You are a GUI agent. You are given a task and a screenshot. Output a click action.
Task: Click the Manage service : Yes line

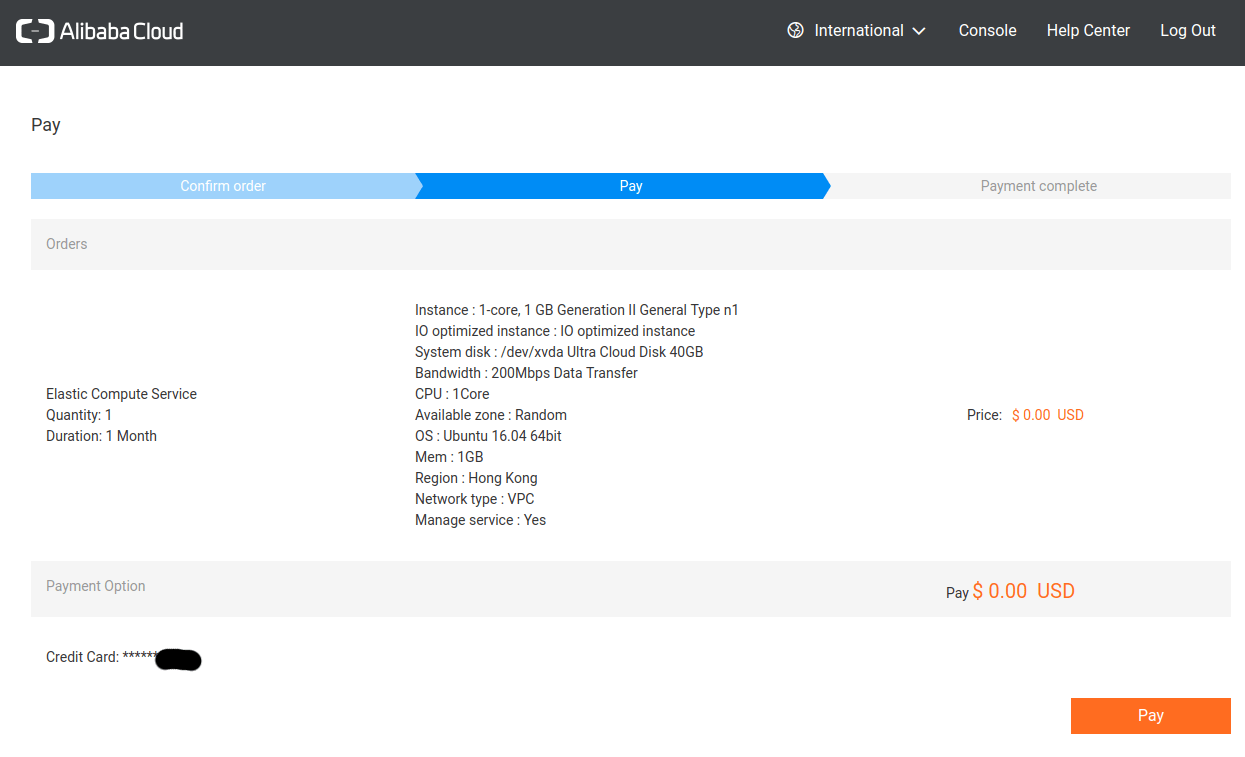coord(481,520)
